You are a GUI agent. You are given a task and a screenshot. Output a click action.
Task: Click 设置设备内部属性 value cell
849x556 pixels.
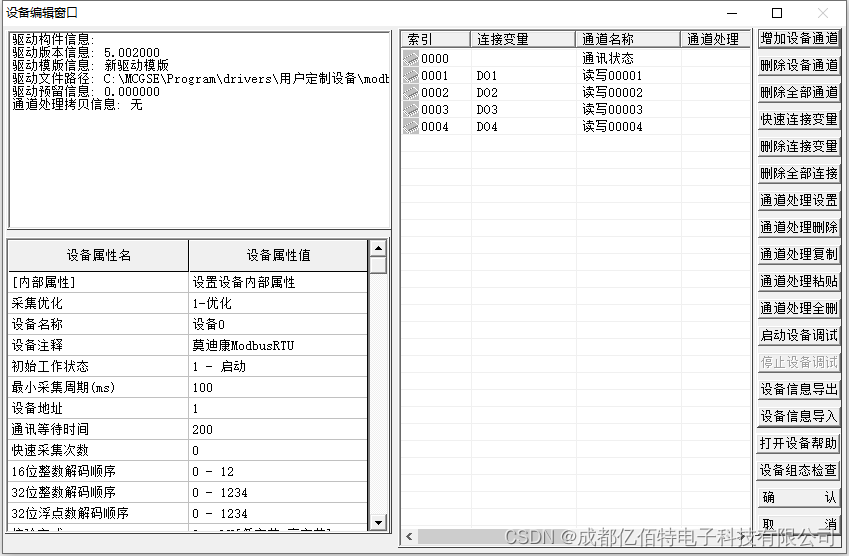tap(278, 283)
